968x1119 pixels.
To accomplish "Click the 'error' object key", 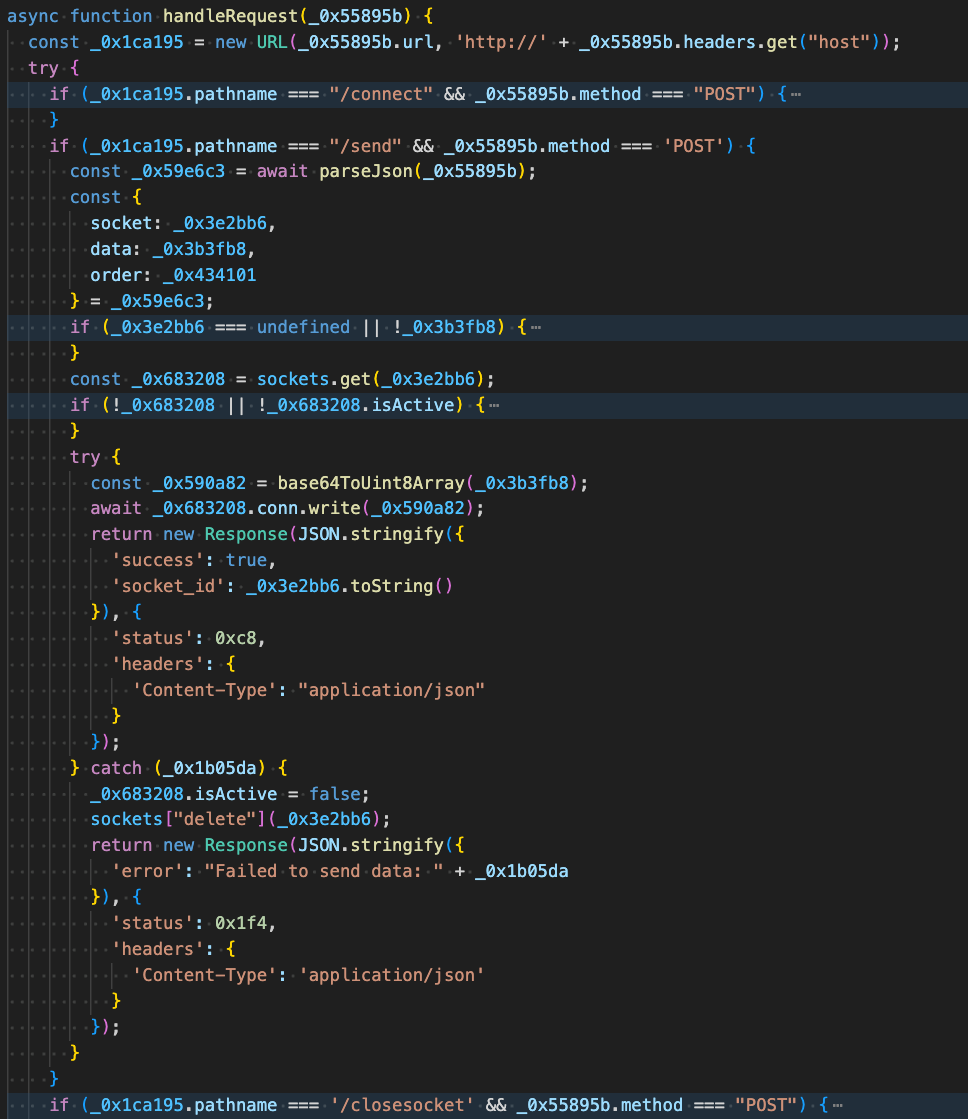I will point(147,871).
